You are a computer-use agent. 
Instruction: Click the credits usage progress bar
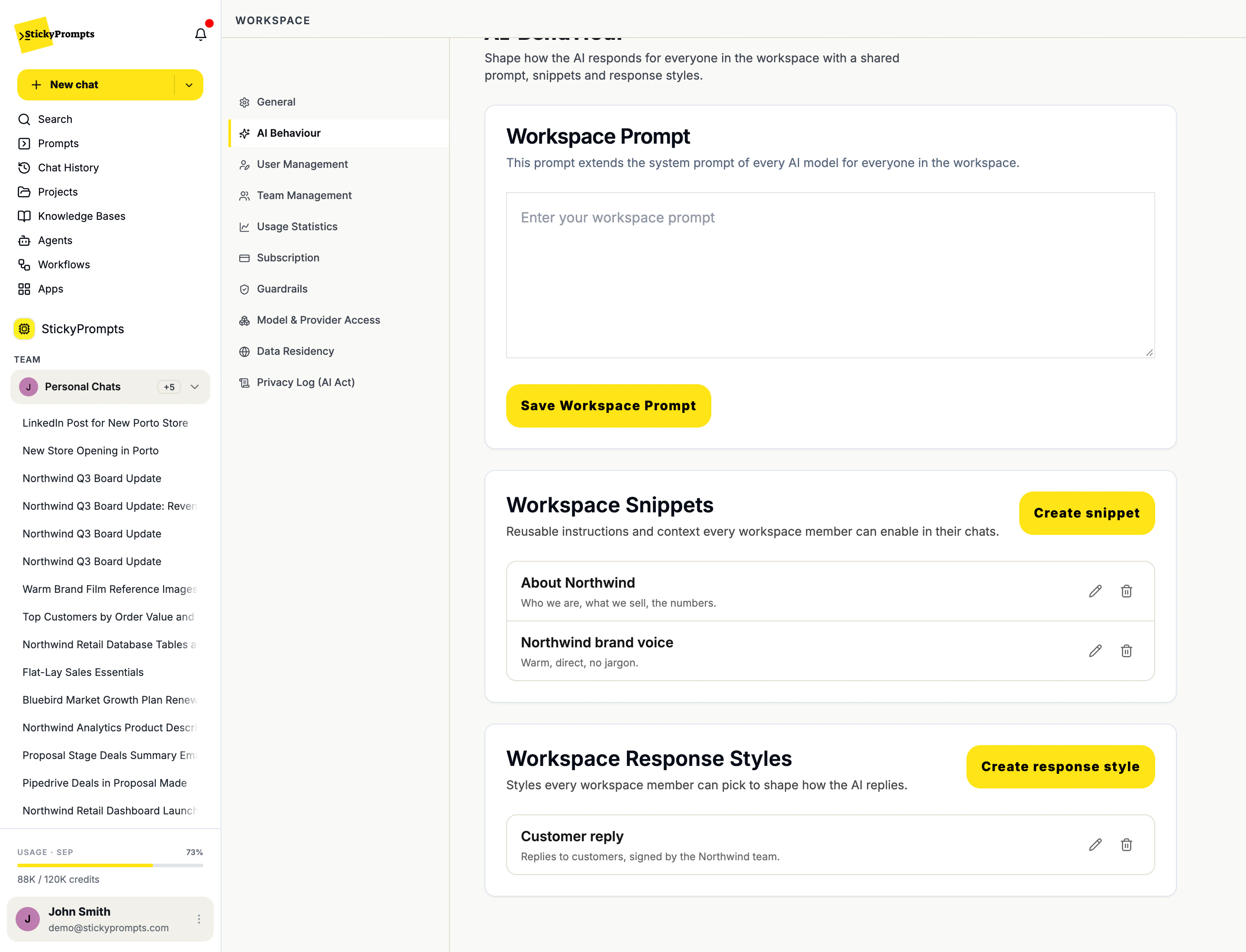coord(110,865)
